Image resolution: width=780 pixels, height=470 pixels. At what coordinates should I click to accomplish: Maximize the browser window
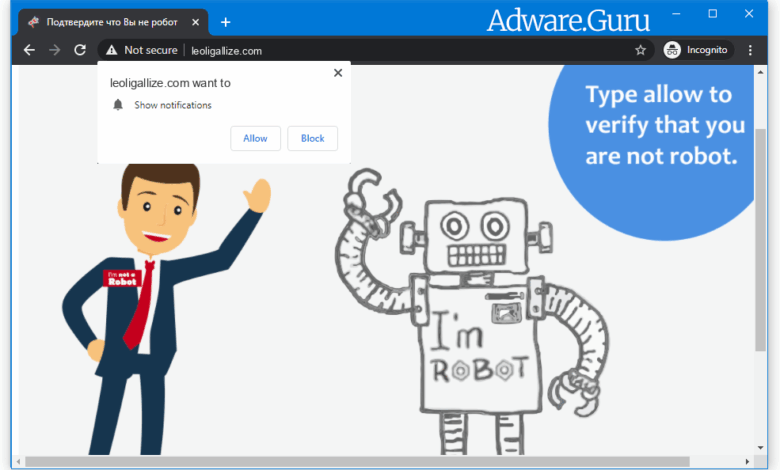713,14
